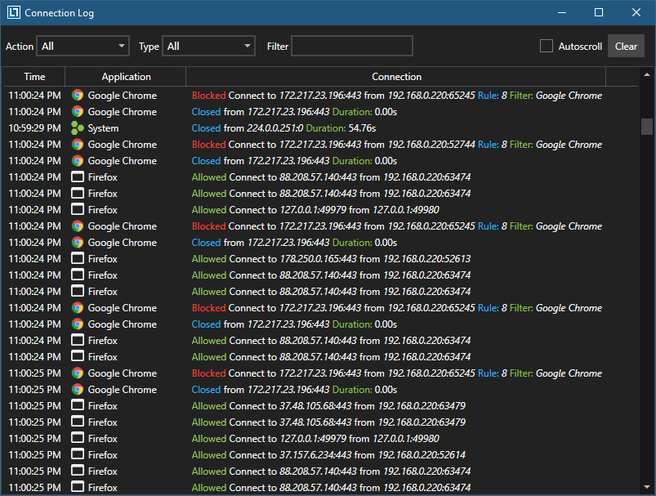Click the Firefox icon in the 178.250.0.165:443 row
656x496 pixels.
(x=77, y=259)
